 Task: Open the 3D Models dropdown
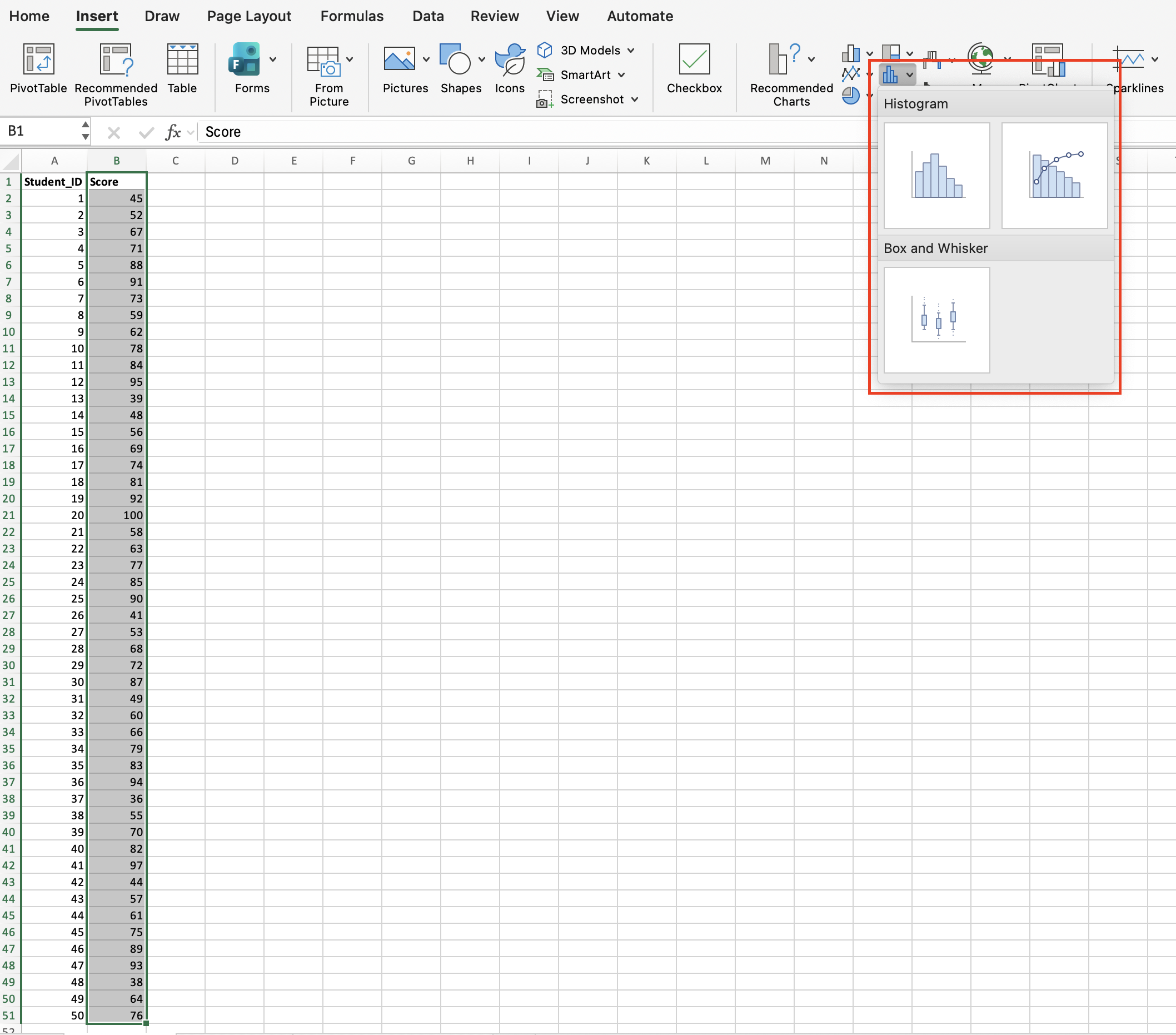click(632, 50)
